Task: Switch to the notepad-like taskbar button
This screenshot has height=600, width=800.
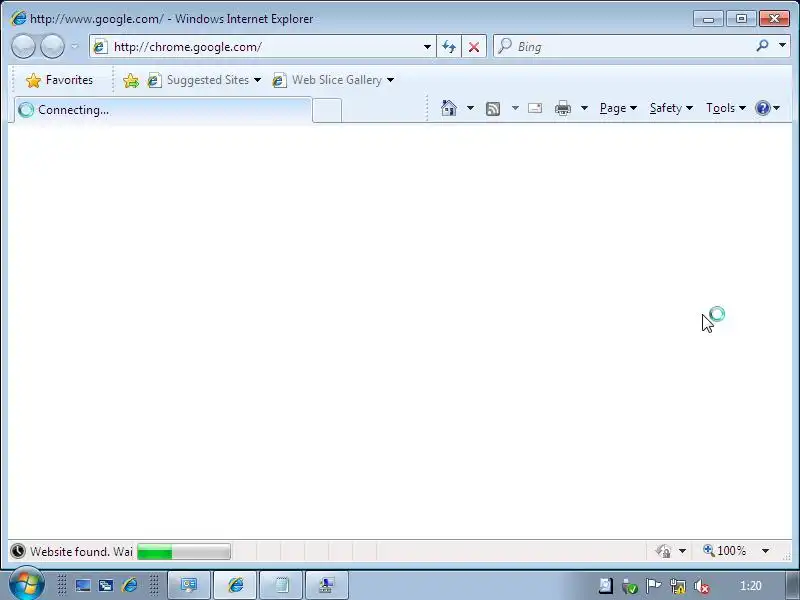Action: tap(281, 585)
